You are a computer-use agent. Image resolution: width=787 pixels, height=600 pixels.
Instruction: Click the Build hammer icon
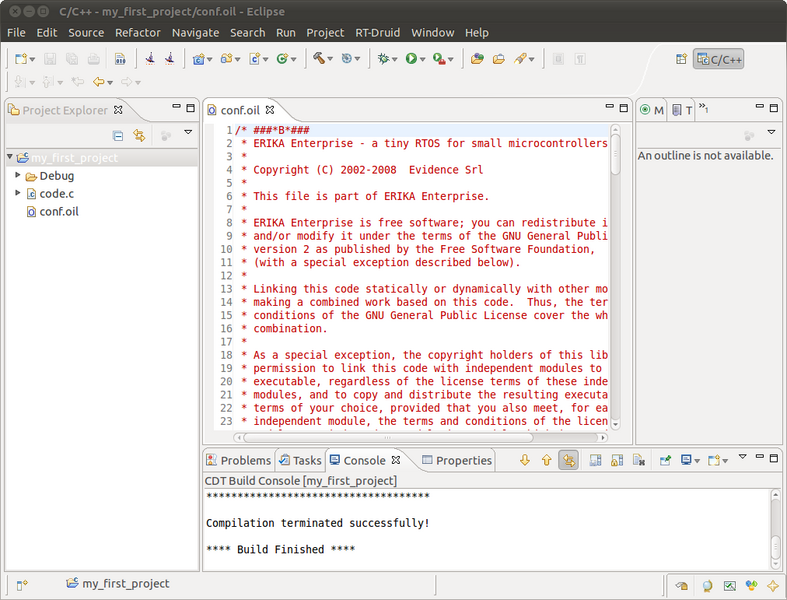coord(319,58)
